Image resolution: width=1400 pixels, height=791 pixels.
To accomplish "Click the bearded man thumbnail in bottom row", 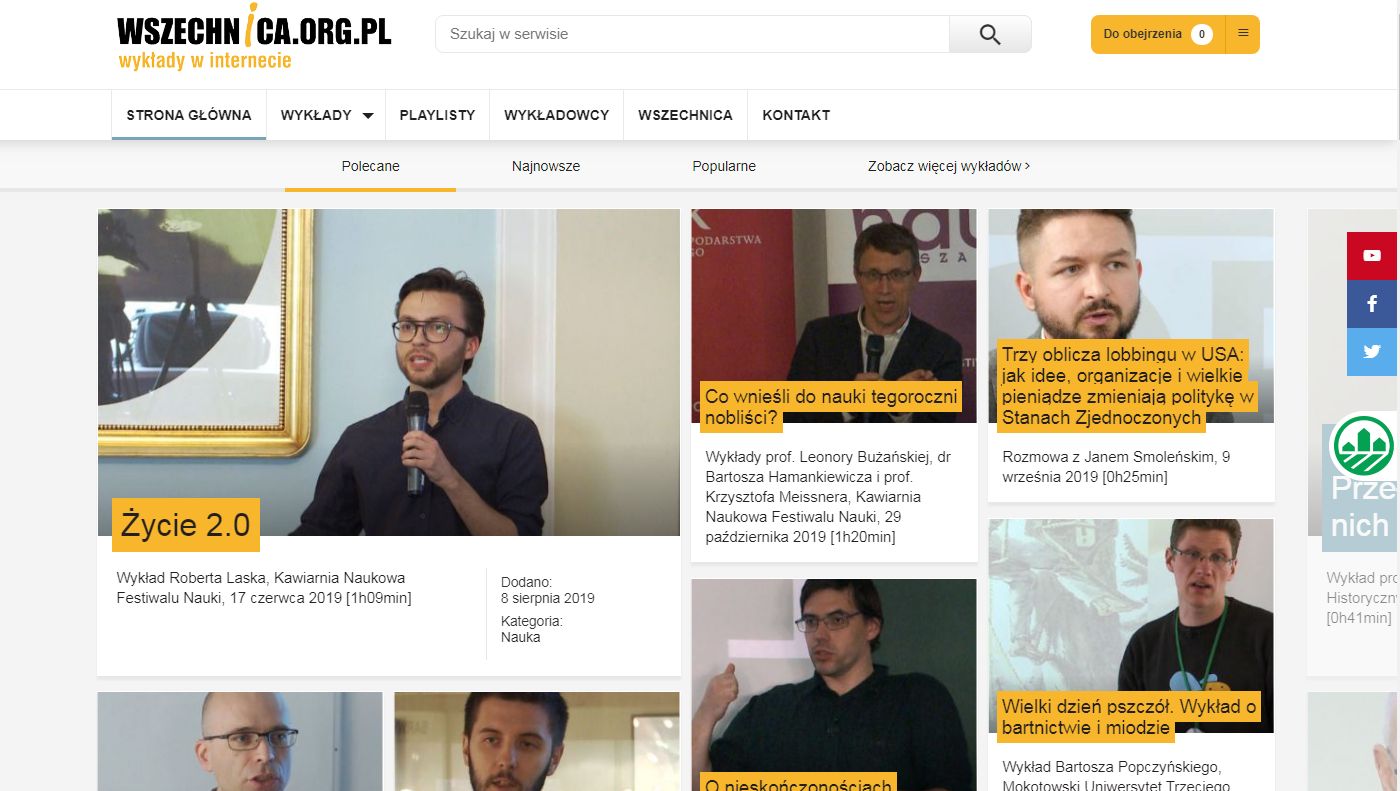I will point(537,741).
